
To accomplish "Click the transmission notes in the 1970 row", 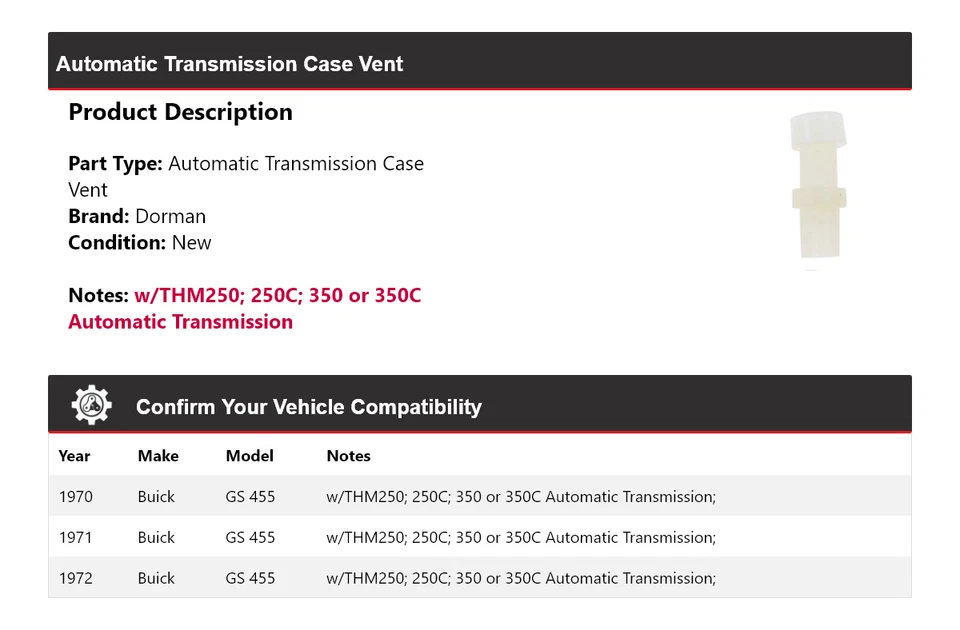I will [521, 497].
